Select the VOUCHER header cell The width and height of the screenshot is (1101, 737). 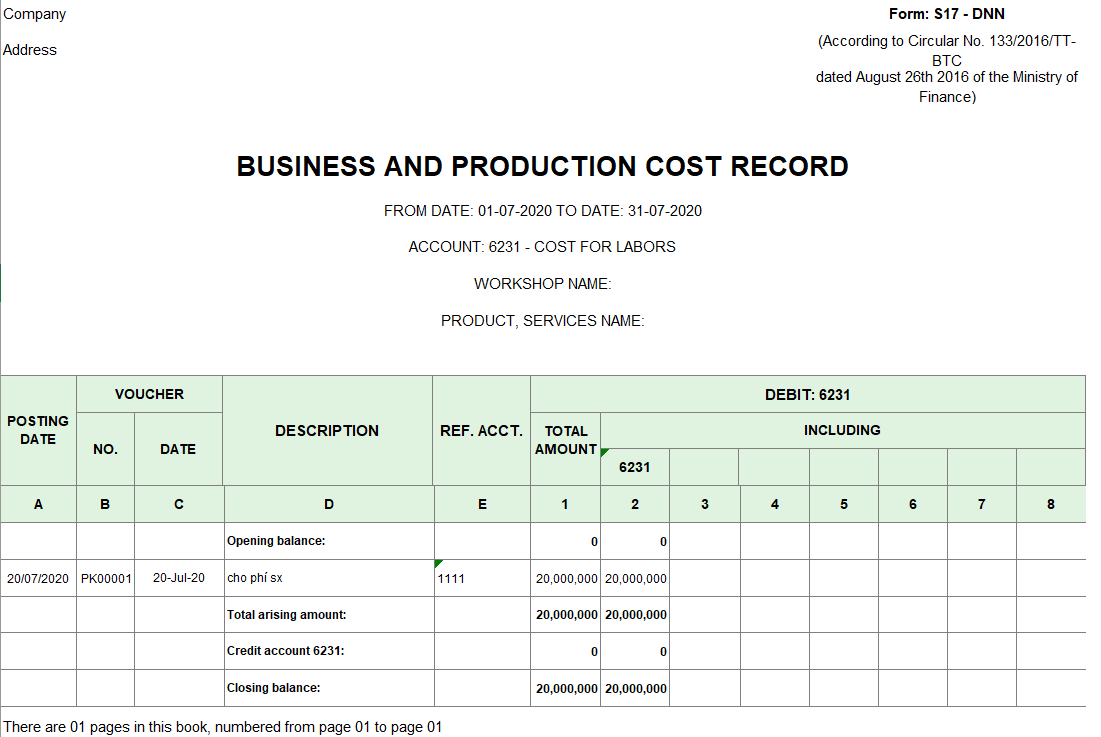pyautogui.click(x=149, y=394)
